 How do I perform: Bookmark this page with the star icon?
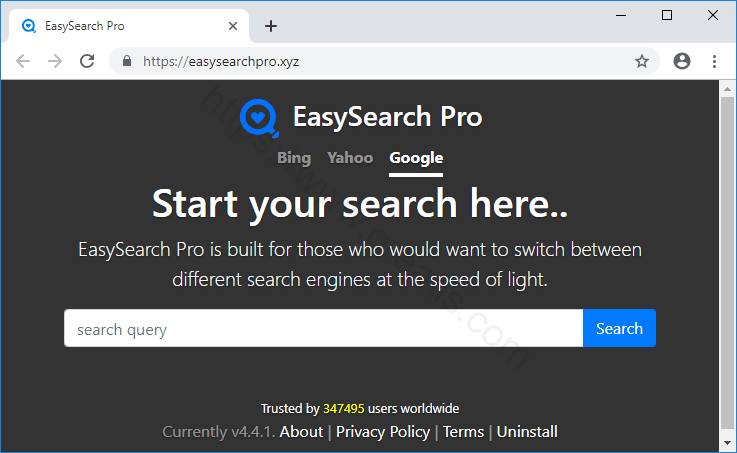point(642,61)
